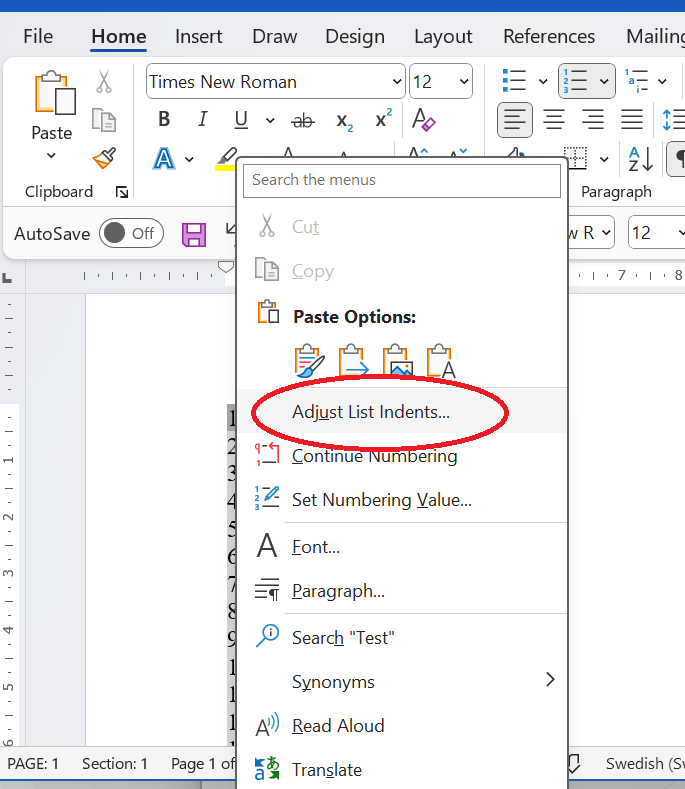
Task: Select Continue Numbering menu item
Action: coord(402,456)
